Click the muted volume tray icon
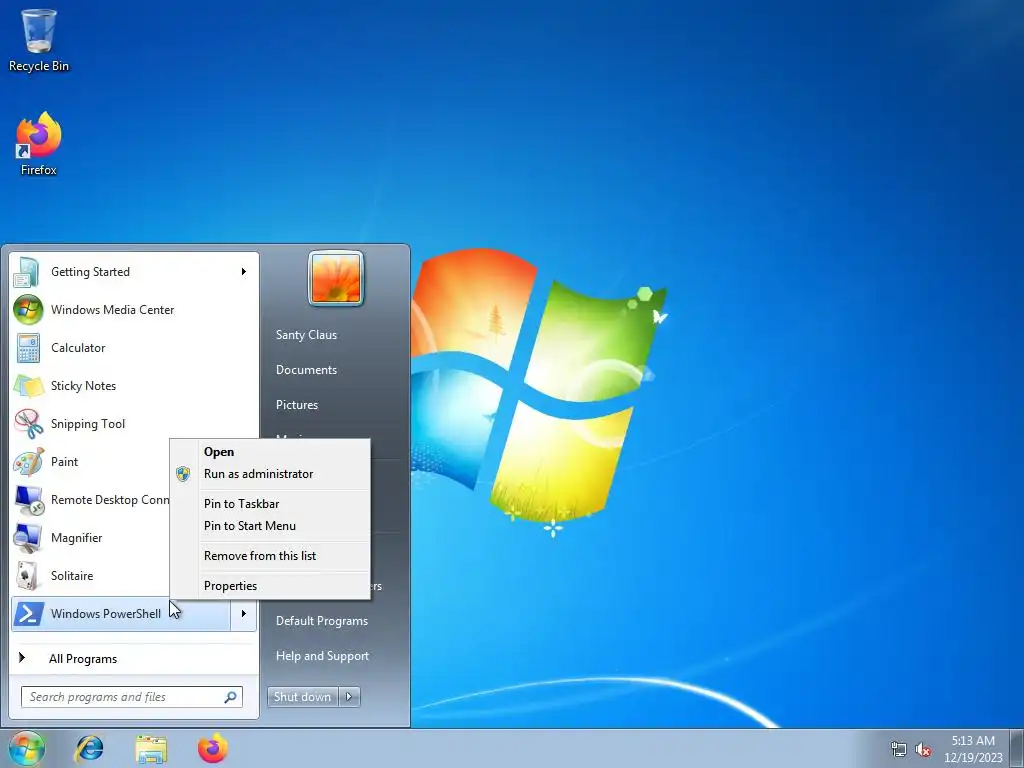Image resolution: width=1024 pixels, height=768 pixels. pyautogui.click(x=923, y=749)
